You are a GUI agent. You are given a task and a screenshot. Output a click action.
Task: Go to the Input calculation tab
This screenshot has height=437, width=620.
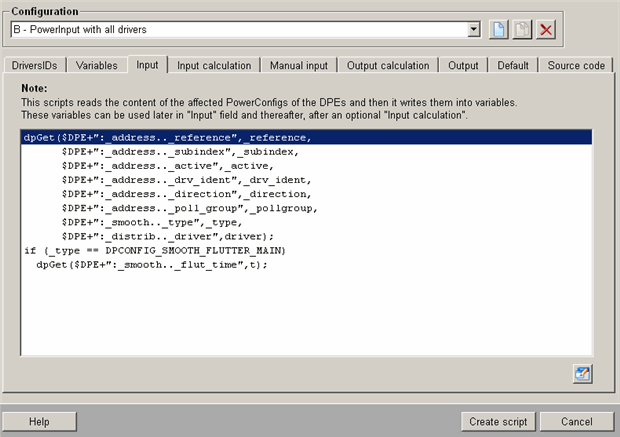pyautogui.click(x=214, y=66)
